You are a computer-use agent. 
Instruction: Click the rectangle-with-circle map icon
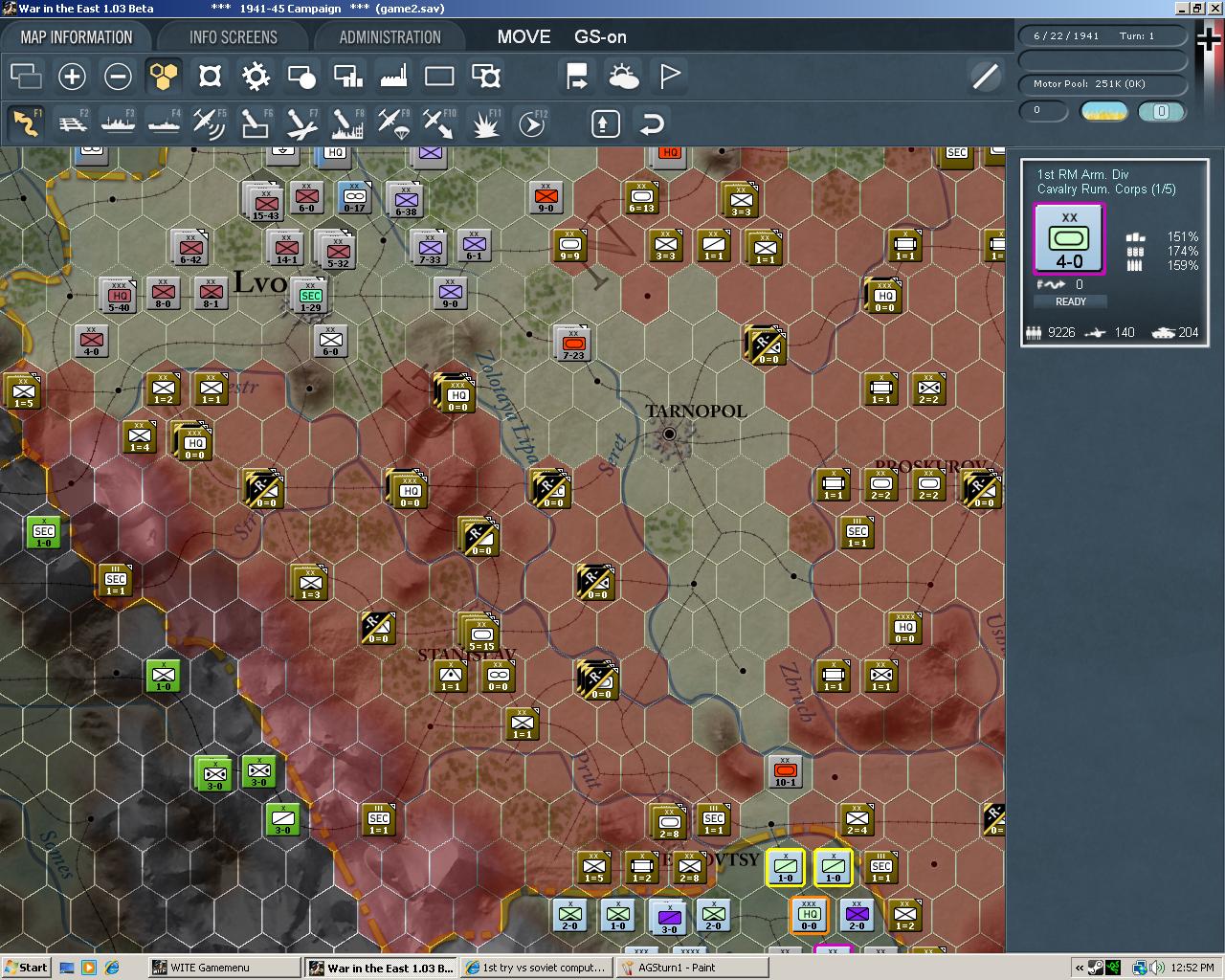[x=301, y=77]
